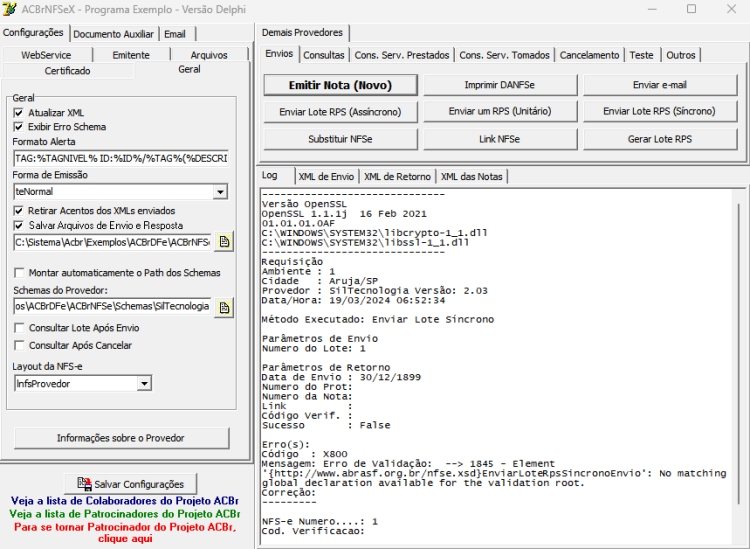The height and width of the screenshot is (549, 750).
Task: Click 'Cidade : Aruja/SP' log line
Action: tap(320, 281)
